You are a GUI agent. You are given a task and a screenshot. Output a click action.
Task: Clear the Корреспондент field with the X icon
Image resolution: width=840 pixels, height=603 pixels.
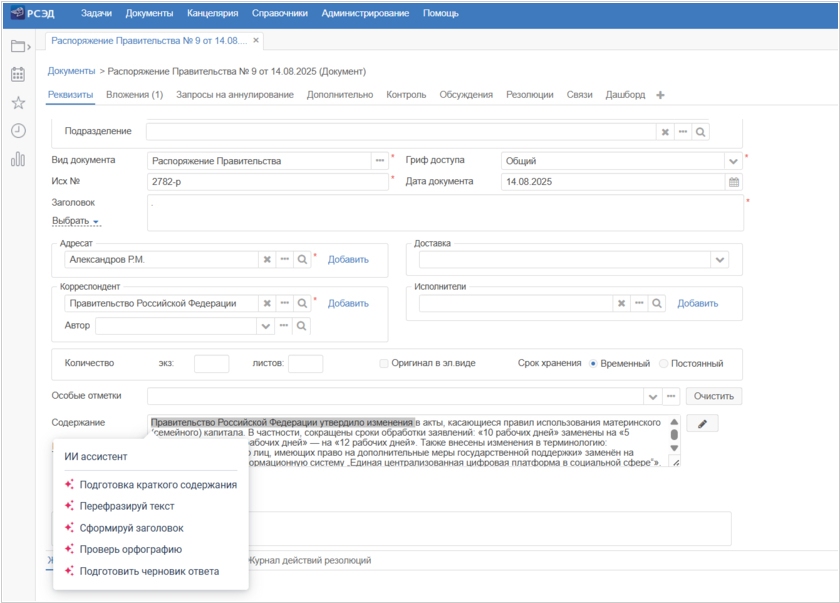point(267,303)
